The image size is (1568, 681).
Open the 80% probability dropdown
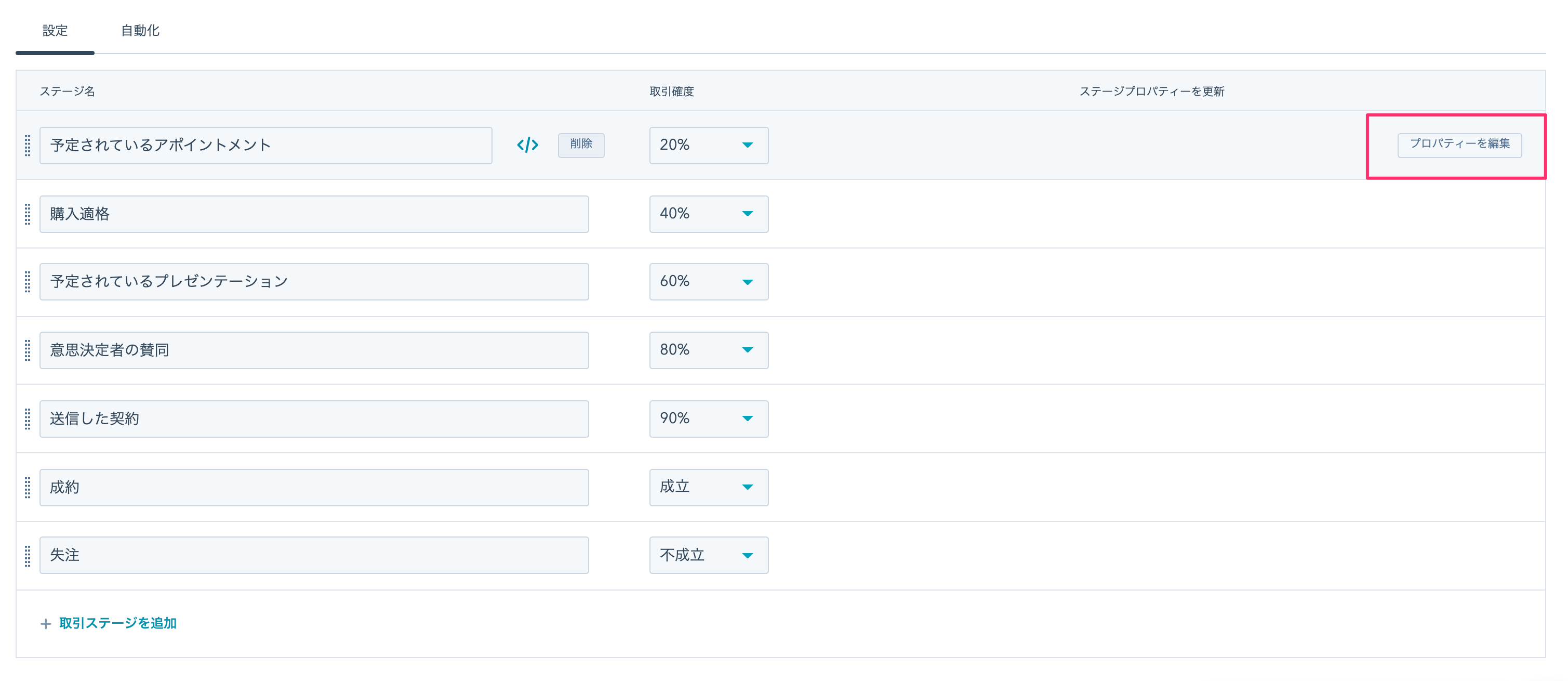[709, 350]
